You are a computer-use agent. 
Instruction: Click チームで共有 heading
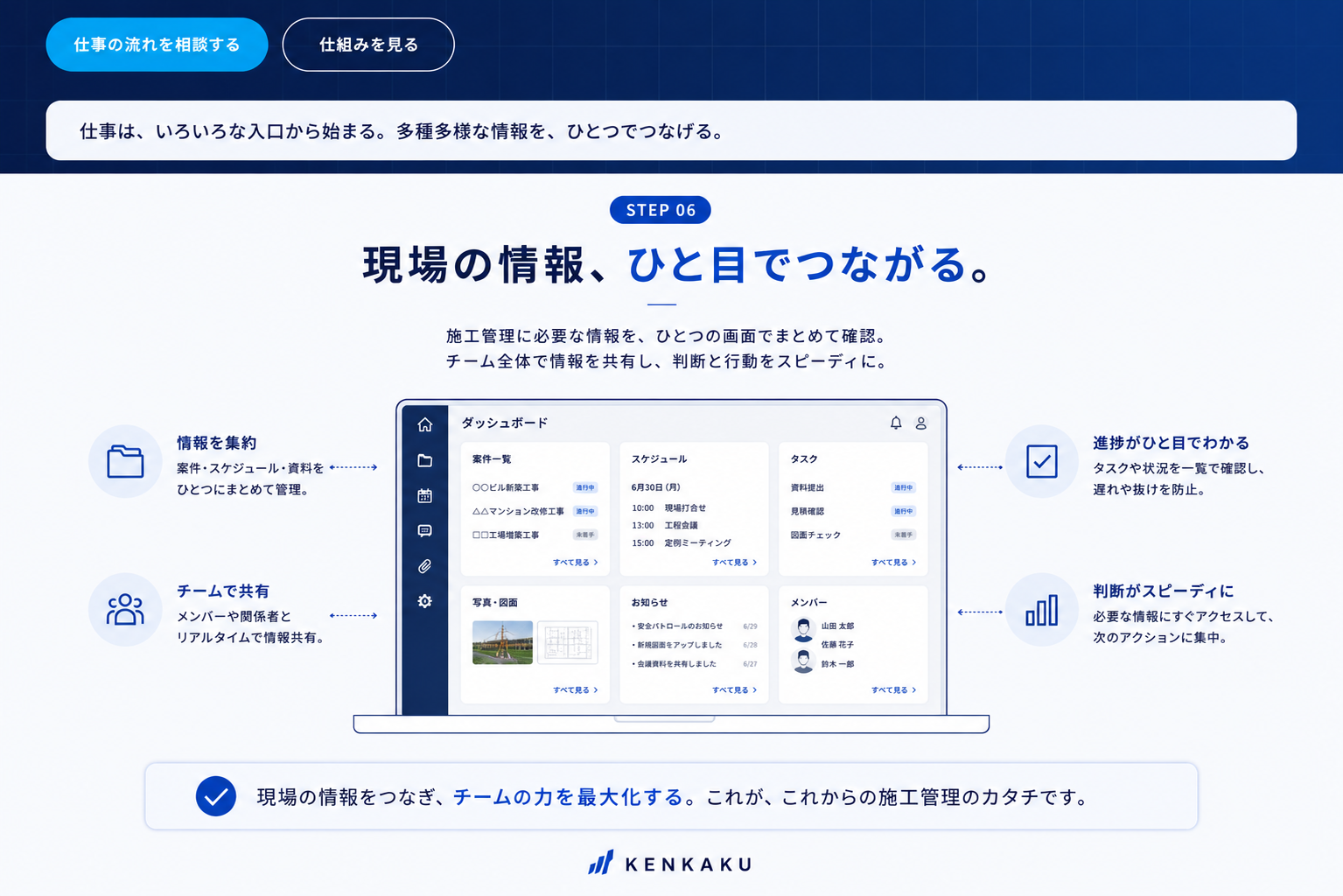click(223, 591)
